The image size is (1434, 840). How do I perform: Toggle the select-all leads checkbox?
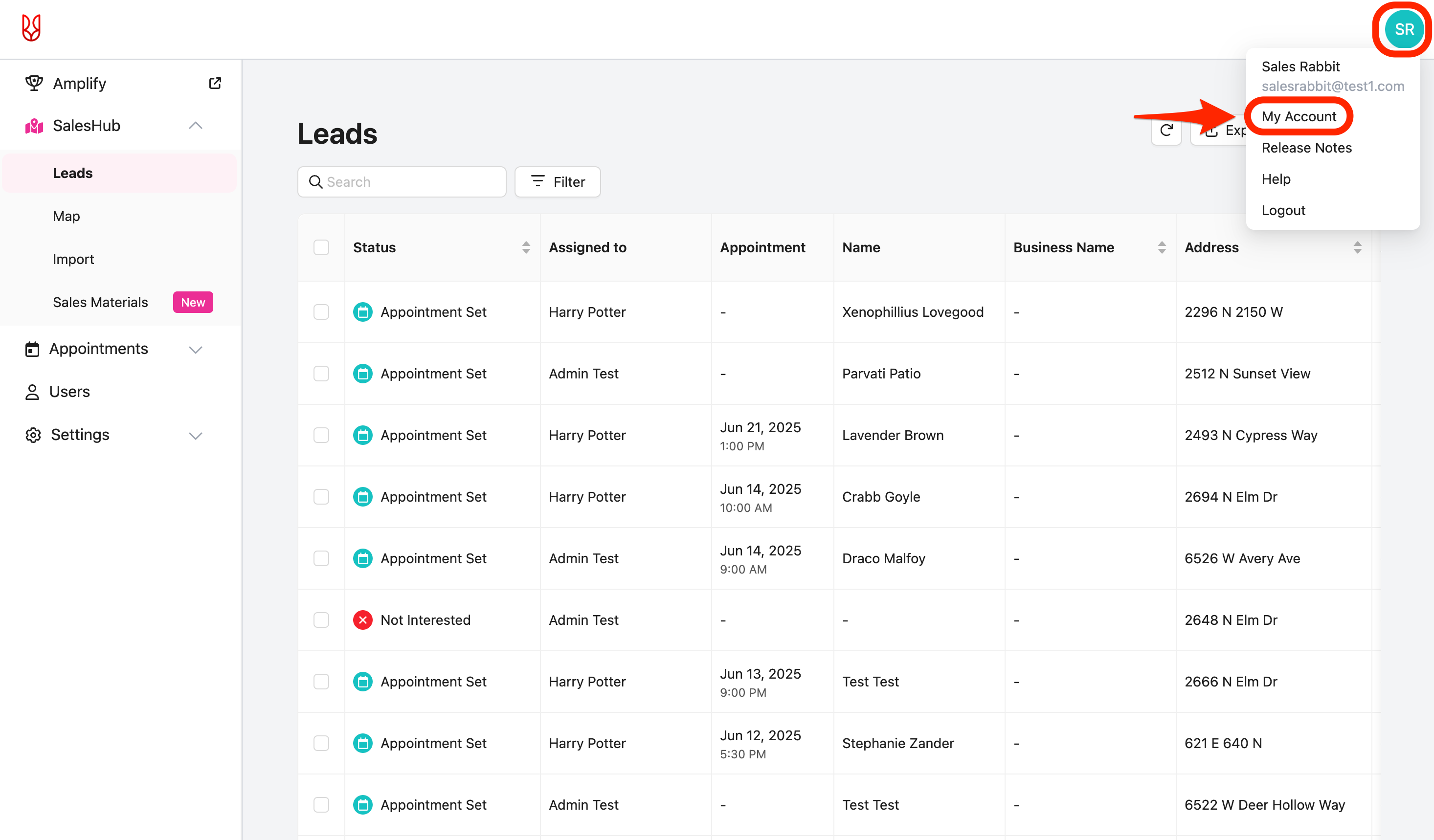coord(321,247)
